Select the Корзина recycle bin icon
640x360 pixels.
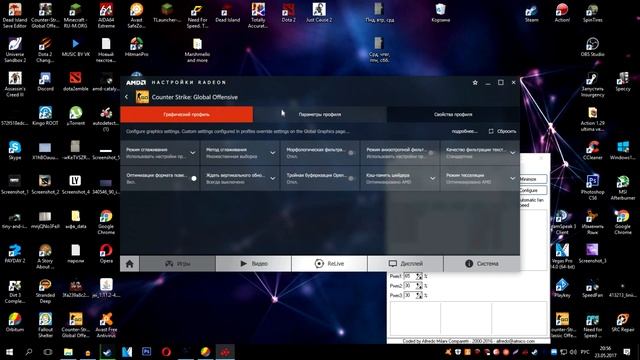point(440,13)
